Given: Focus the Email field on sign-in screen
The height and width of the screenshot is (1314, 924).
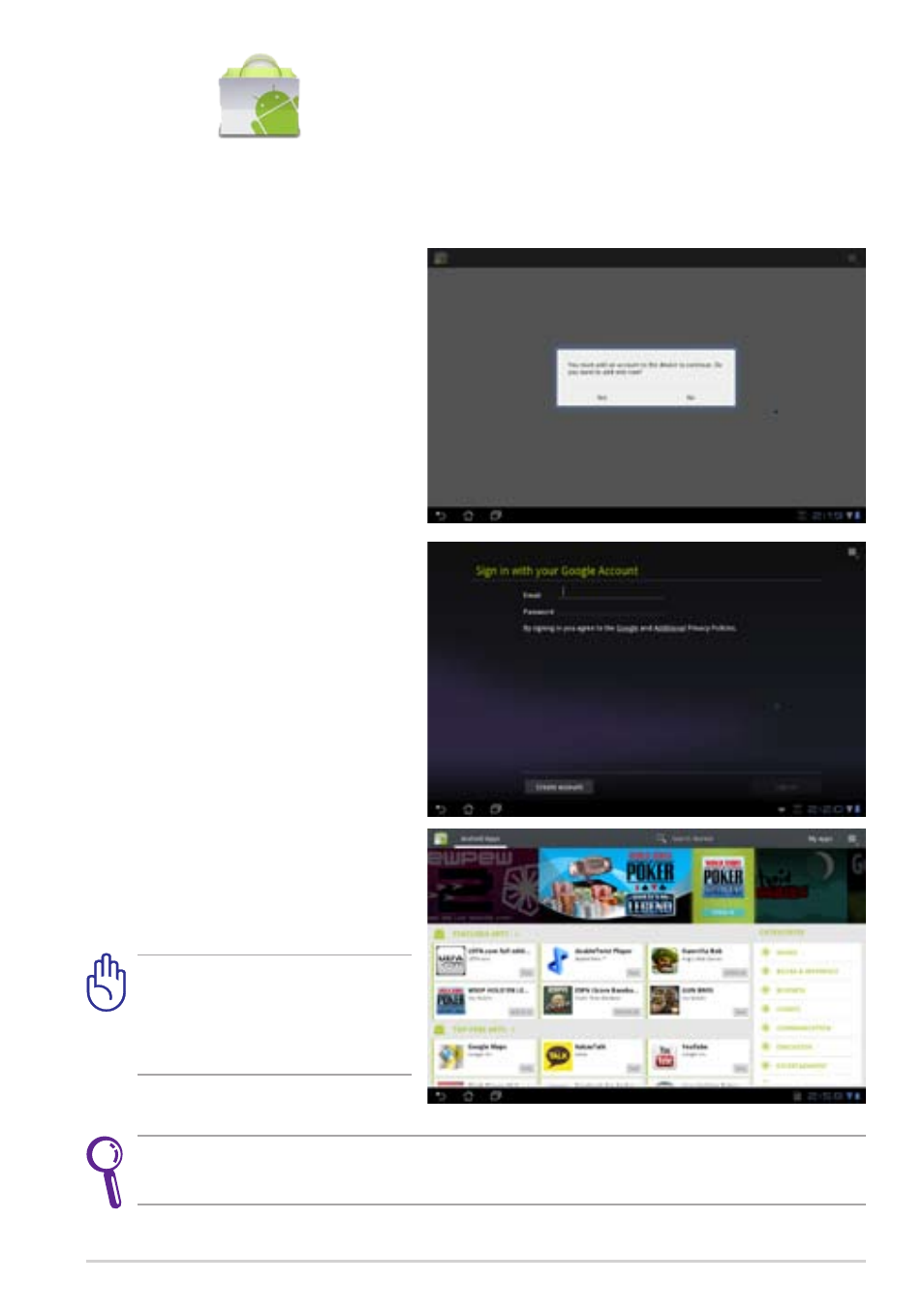Looking at the screenshot, I should [x=612, y=594].
